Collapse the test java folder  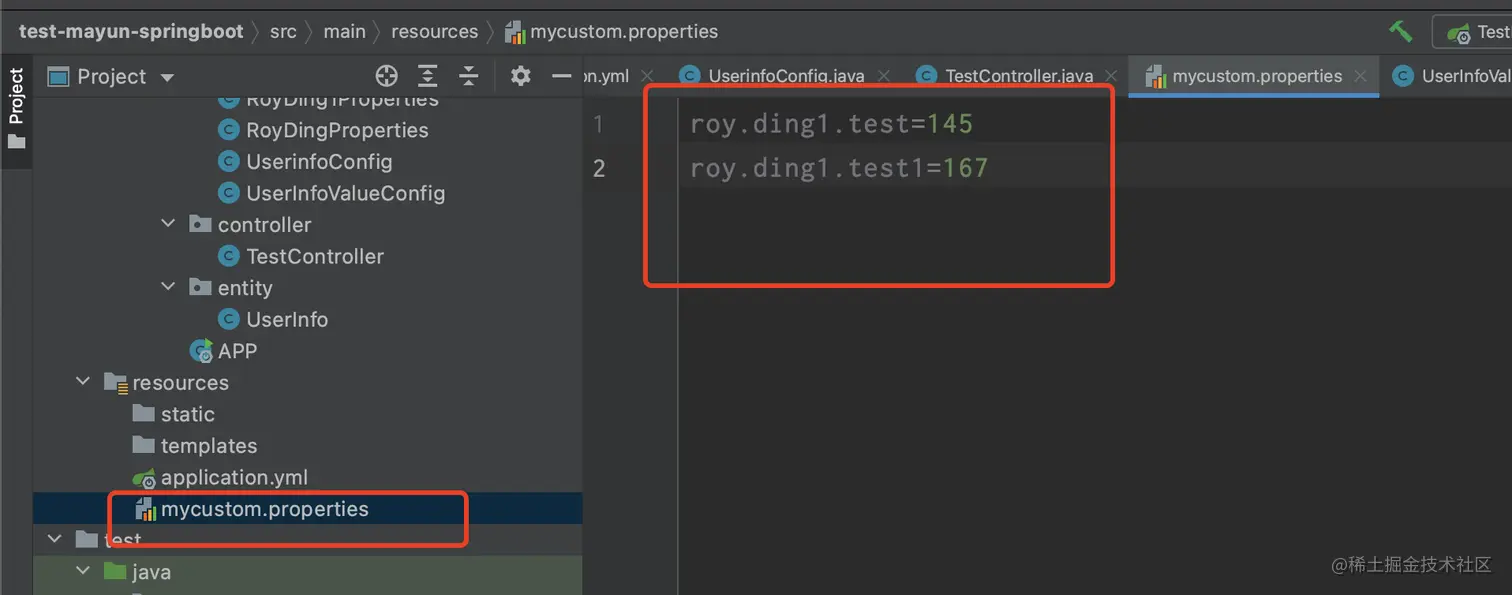(83, 571)
